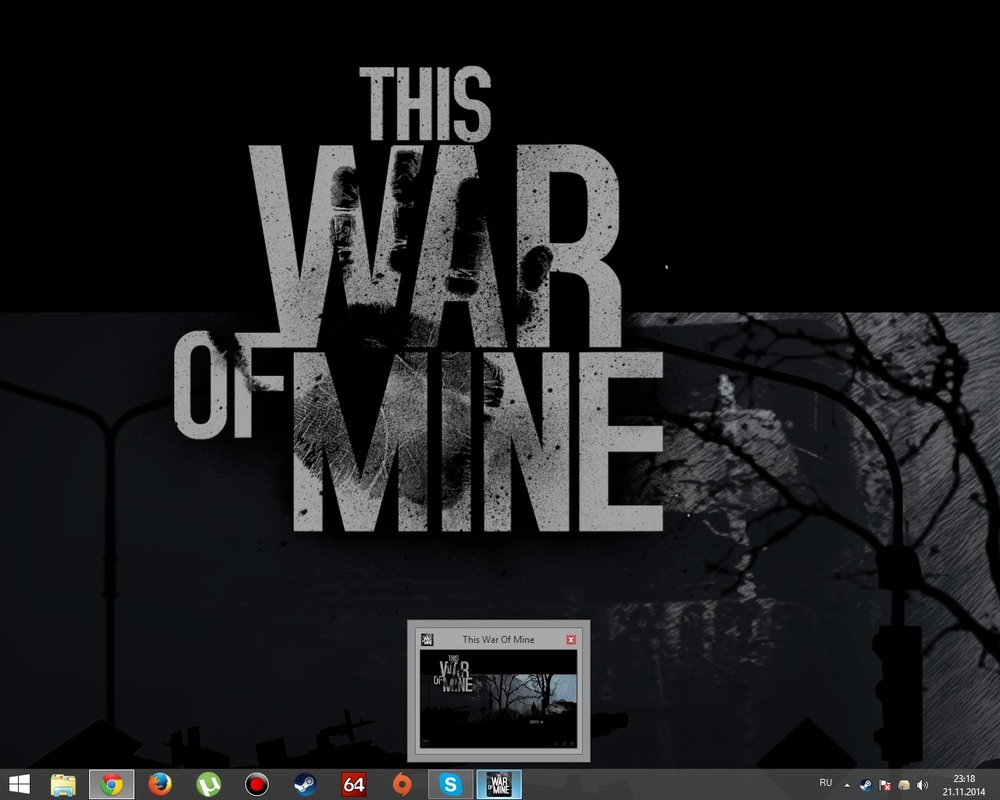Click the This War Of Mine taskbar button
This screenshot has width=1000, height=800.
(497, 784)
